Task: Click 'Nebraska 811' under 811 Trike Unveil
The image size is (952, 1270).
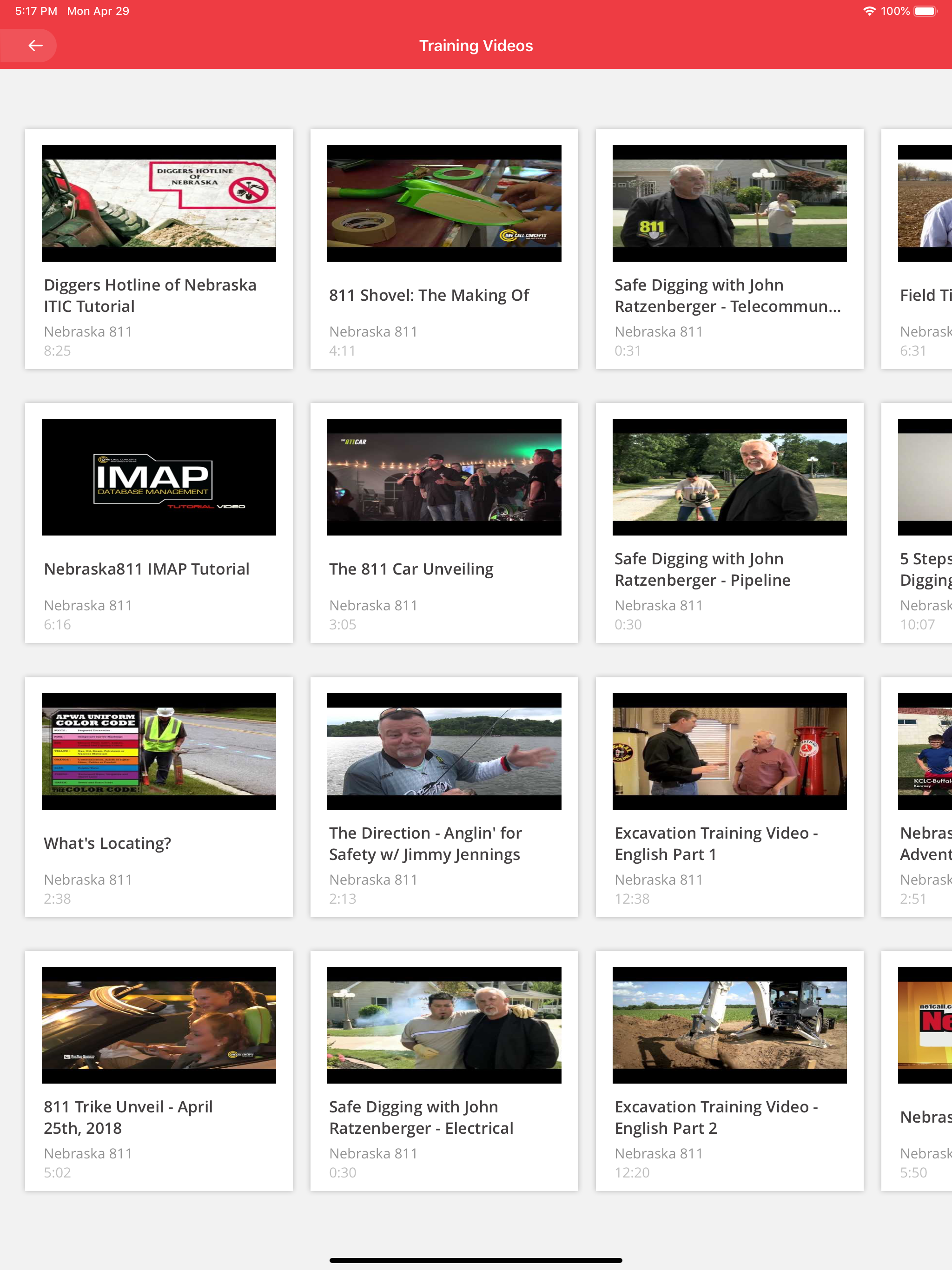Action: [x=88, y=1153]
